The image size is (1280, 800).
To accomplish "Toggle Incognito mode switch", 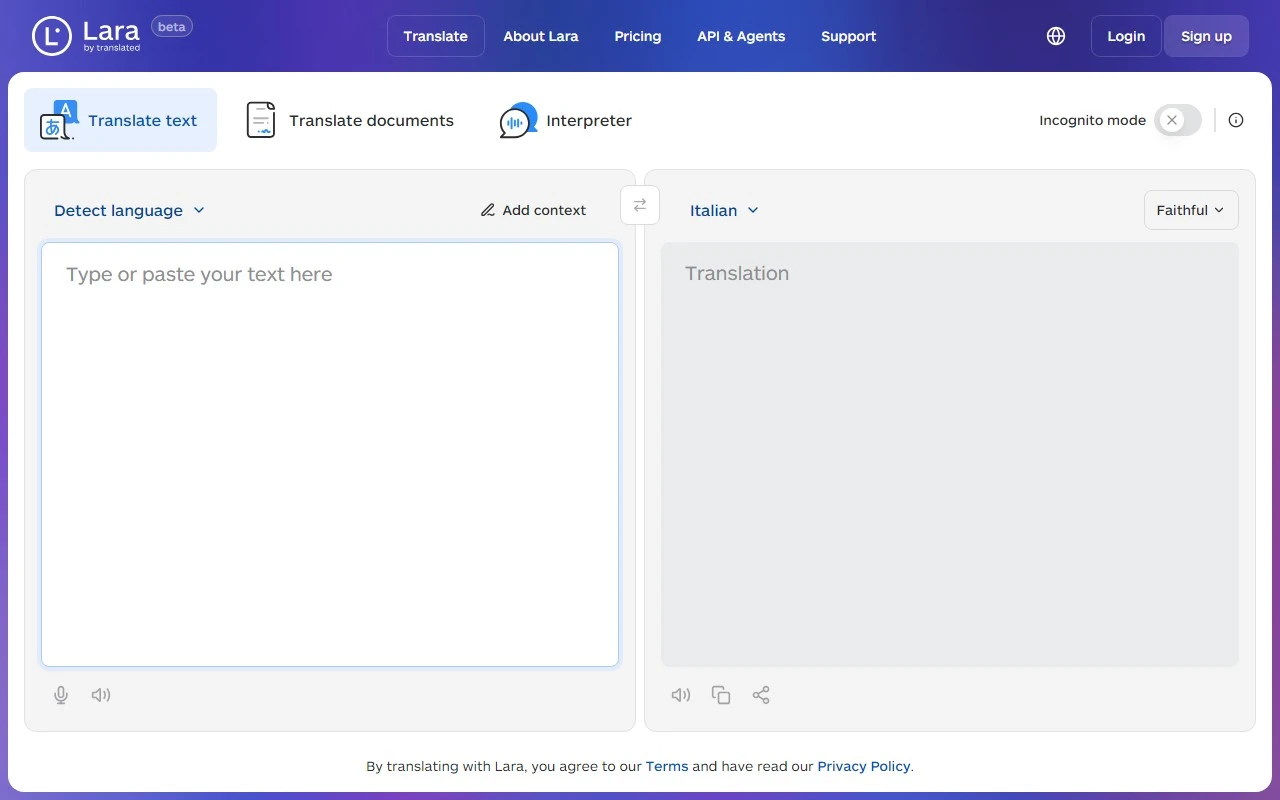I will click(x=1177, y=120).
